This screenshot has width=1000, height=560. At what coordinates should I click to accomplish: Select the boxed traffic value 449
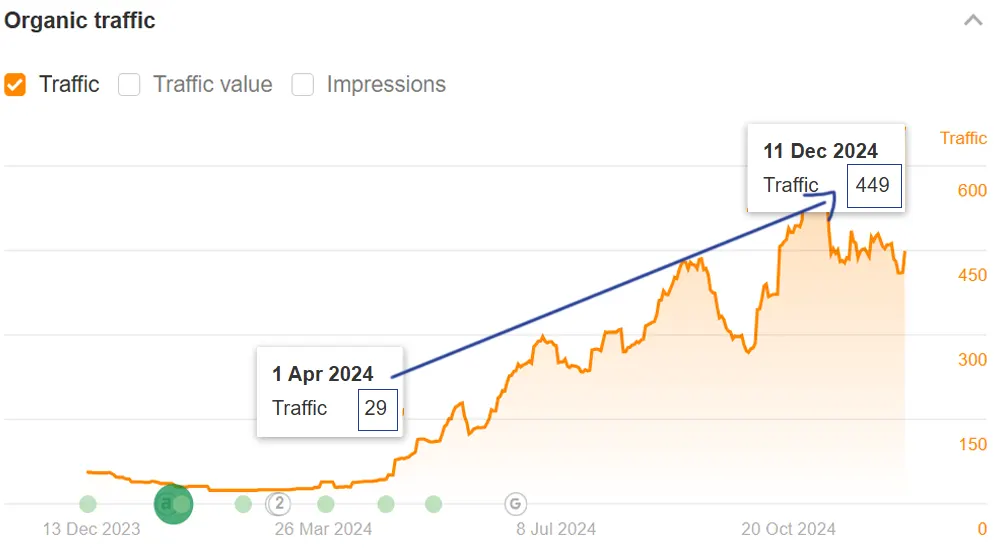point(872,185)
